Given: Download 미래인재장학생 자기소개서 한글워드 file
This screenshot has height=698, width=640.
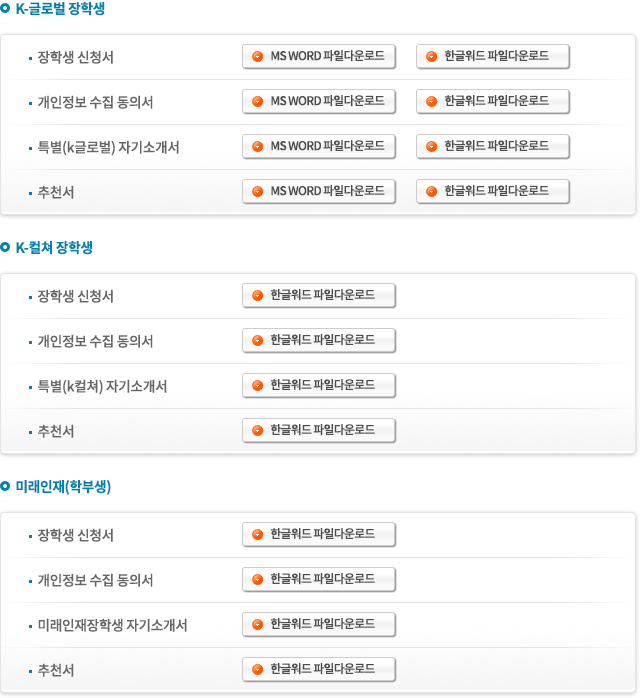Looking at the screenshot, I should [x=319, y=625].
